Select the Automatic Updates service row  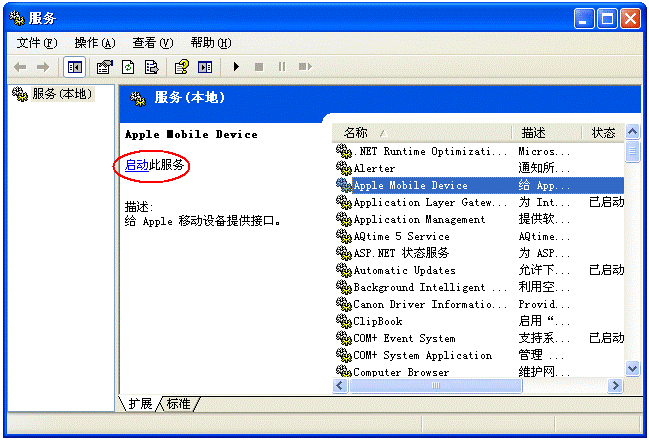coord(404,270)
